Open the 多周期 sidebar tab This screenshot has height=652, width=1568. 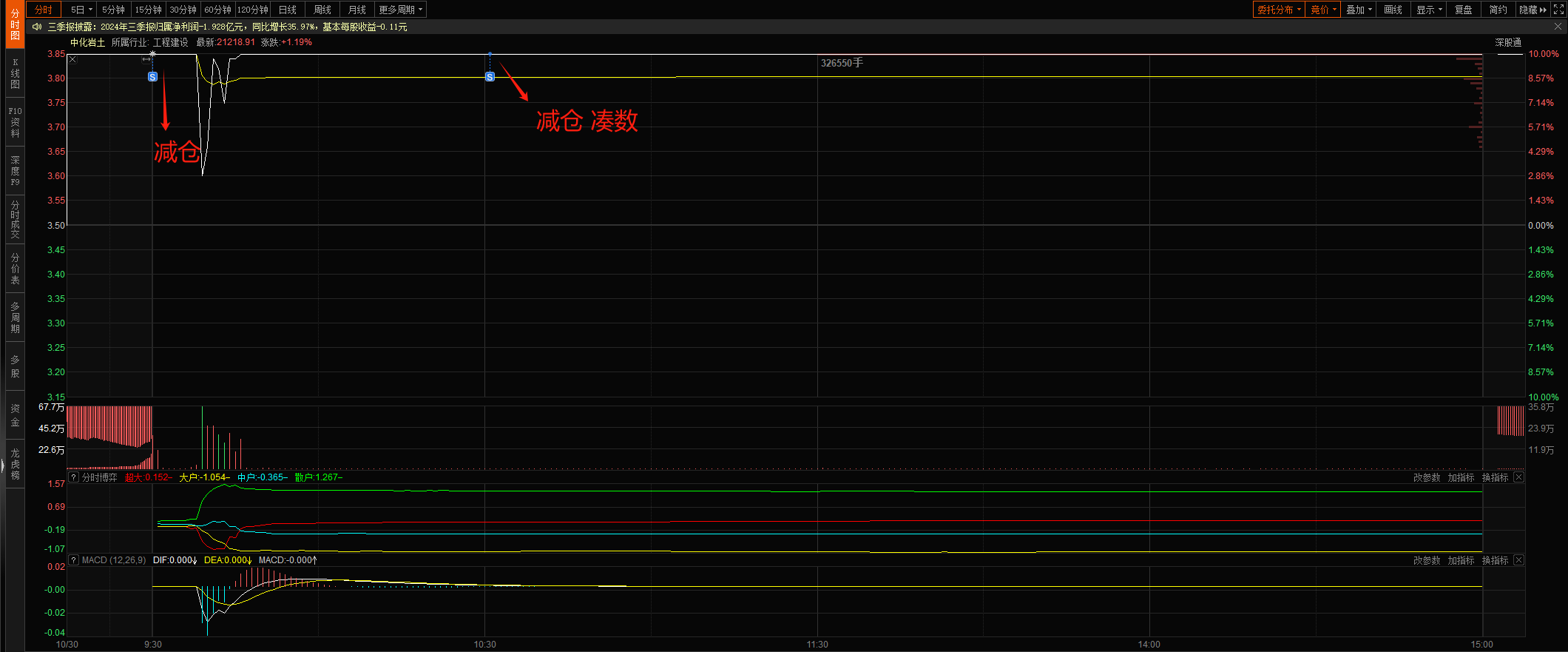[x=15, y=317]
